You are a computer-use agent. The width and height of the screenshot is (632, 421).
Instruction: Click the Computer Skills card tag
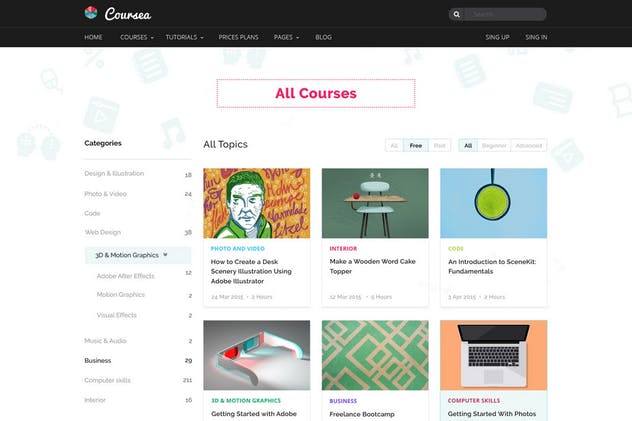[474, 400]
